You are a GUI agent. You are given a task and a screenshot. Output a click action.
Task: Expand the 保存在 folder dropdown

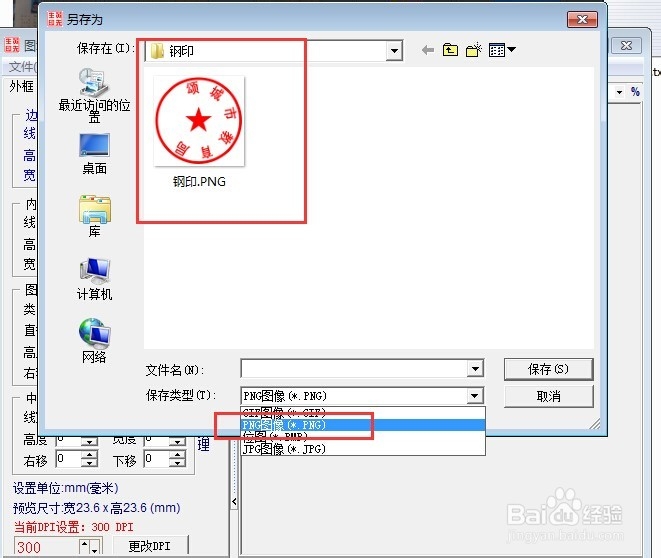point(394,51)
